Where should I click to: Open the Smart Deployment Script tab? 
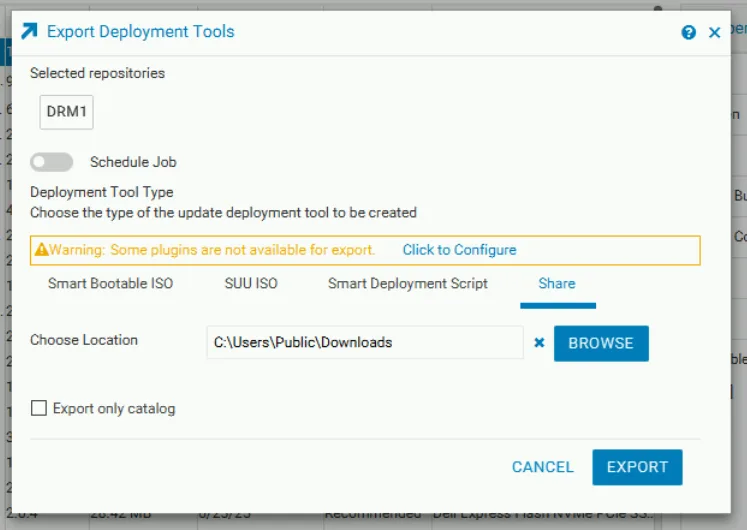pos(408,284)
